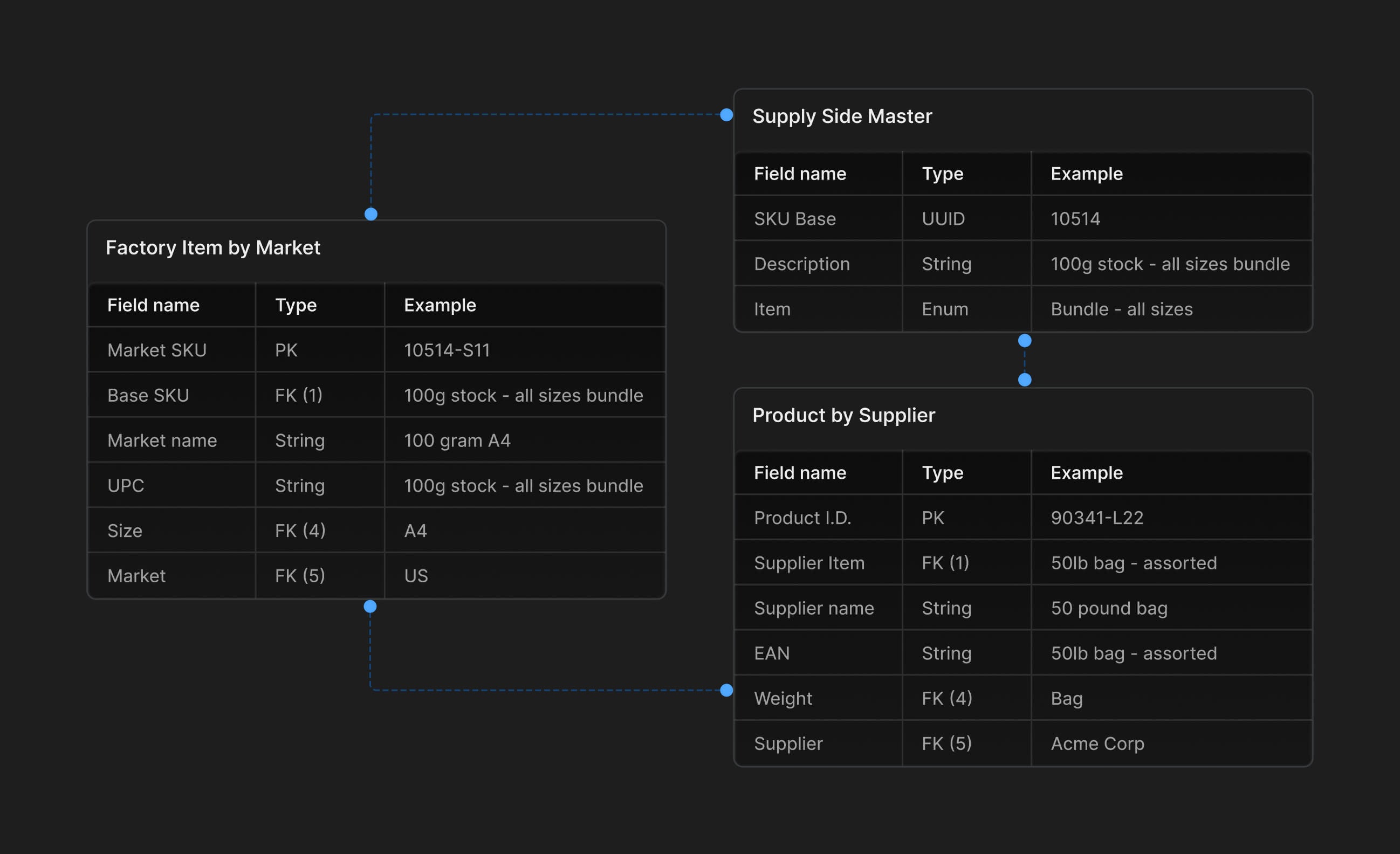Screen dimensions: 1400x854
Task: Click the EAN field name cell
Action: 772,653
